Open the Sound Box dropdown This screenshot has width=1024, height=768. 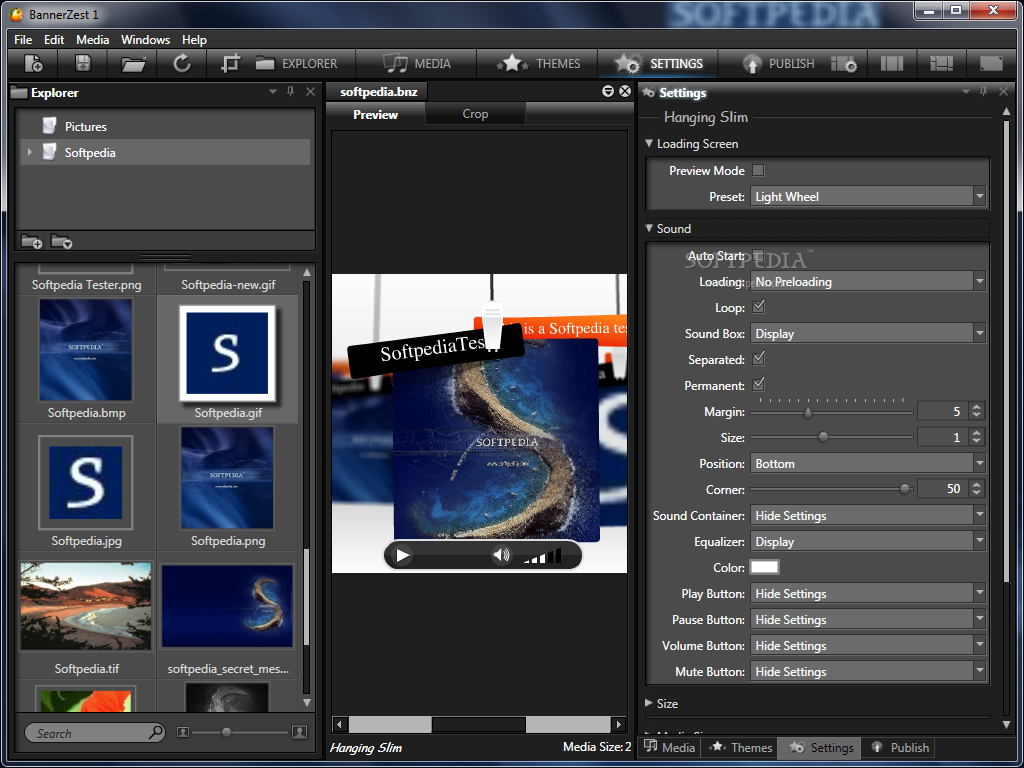867,334
